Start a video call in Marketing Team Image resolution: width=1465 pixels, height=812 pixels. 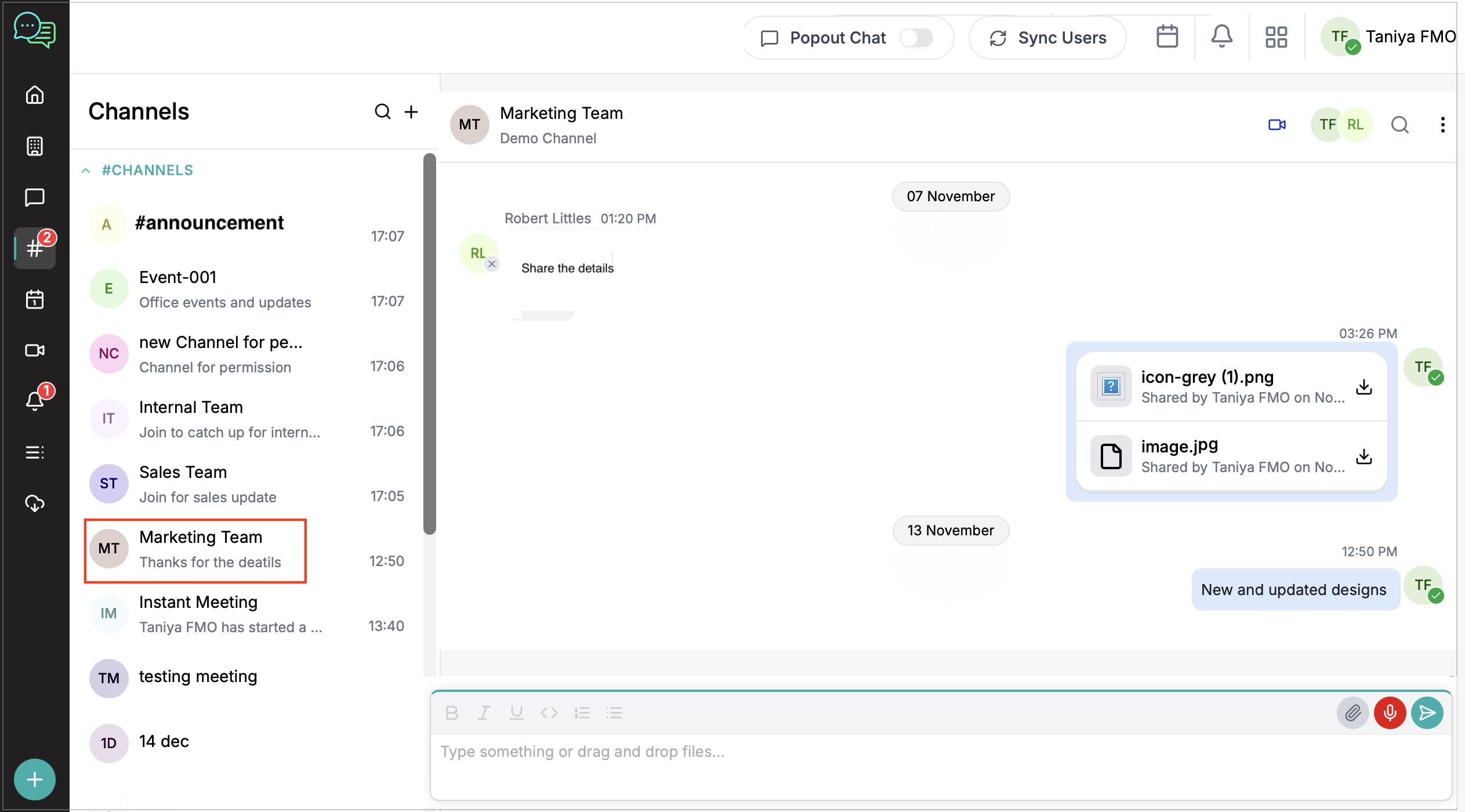point(1277,125)
